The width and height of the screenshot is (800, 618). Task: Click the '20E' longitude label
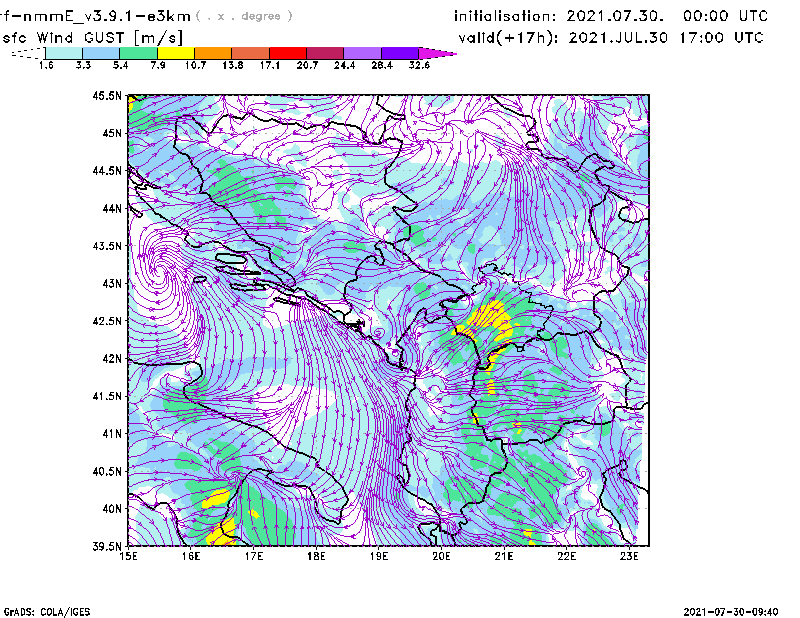441,556
